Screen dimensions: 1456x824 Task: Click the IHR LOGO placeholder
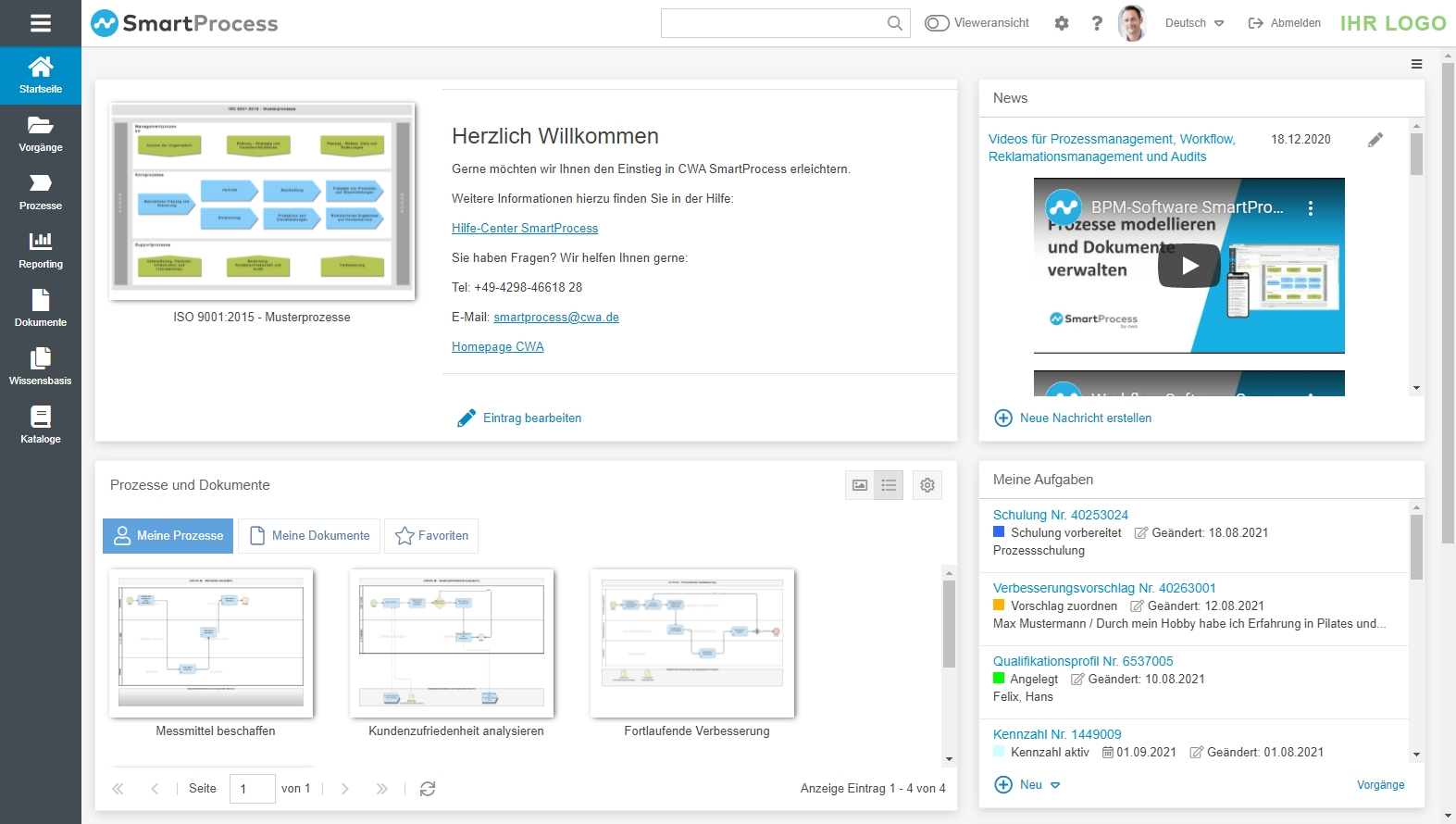[x=1393, y=23]
